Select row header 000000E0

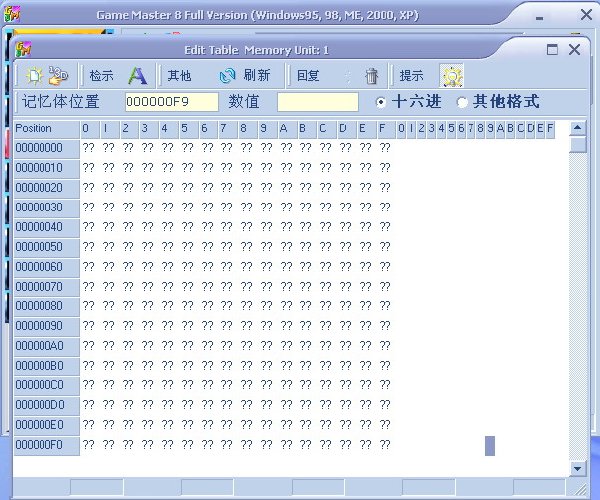point(47,425)
